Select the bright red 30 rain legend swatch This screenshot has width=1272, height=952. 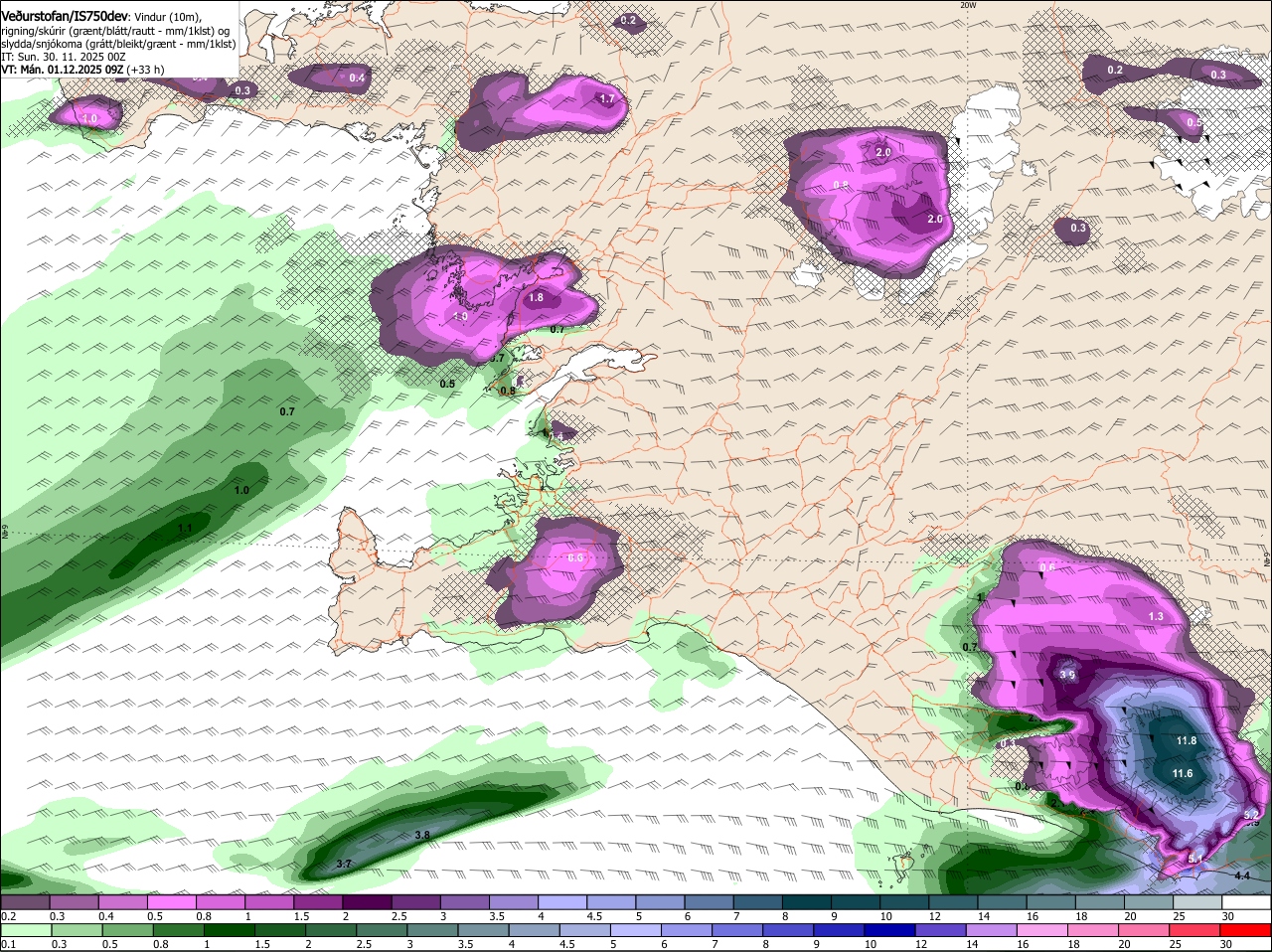coord(1247,930)
